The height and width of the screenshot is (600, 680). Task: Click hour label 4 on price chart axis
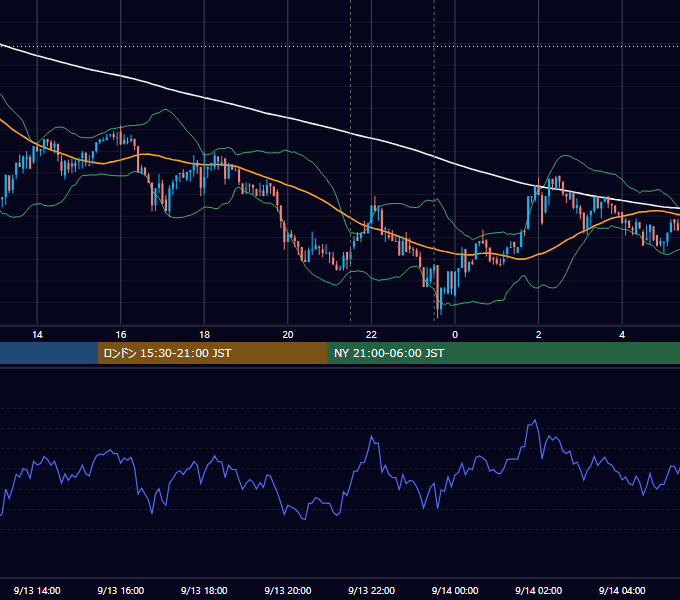pos(622,335)
